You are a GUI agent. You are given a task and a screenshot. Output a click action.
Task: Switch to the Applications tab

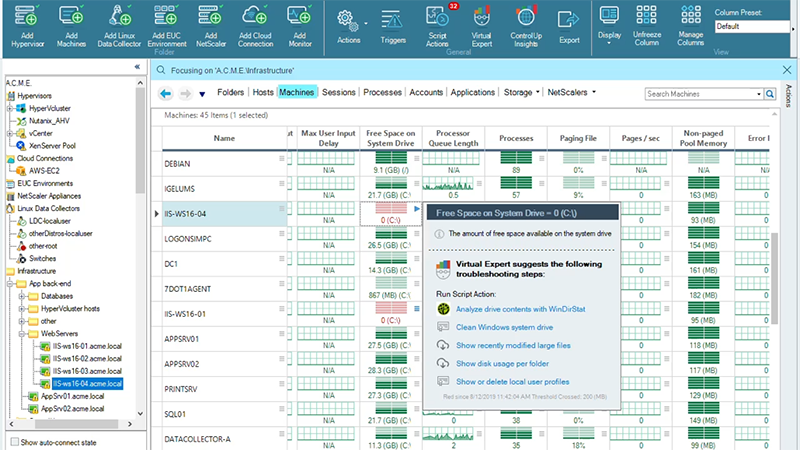472,92
